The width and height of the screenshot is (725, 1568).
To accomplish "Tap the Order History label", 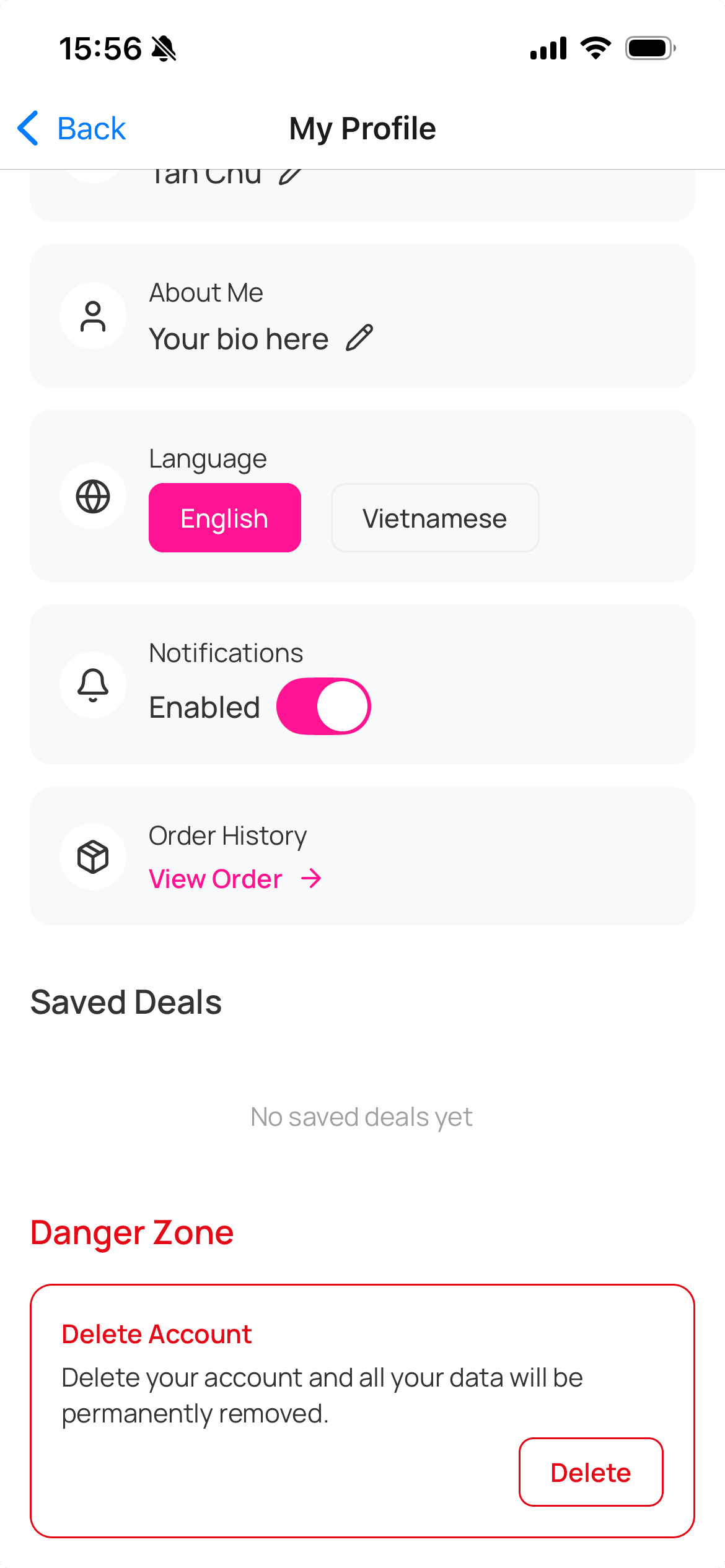I will point(227,835).
